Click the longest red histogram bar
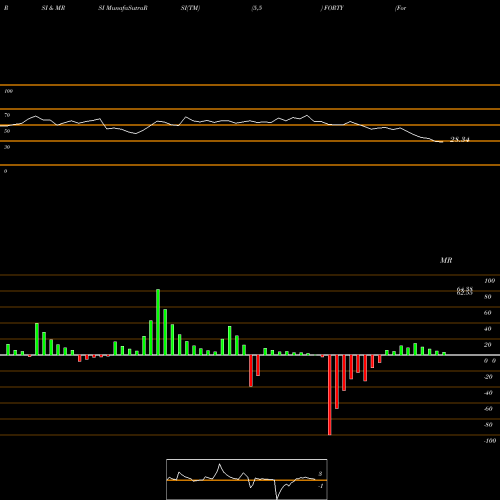The image size is (500, 500). (330, 395)
